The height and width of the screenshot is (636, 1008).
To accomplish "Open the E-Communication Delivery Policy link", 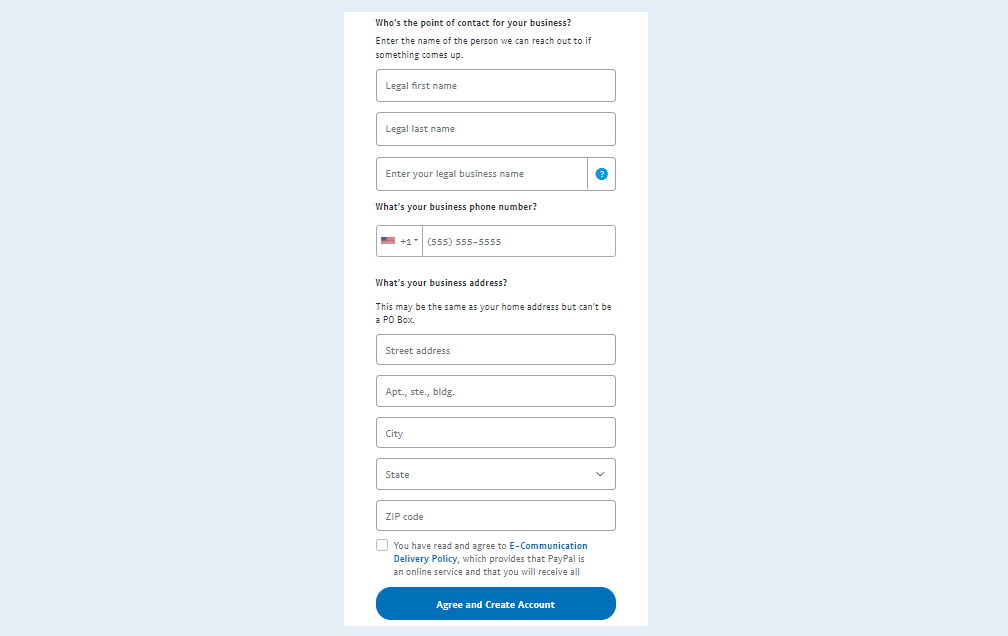I will tap(490, 552).
